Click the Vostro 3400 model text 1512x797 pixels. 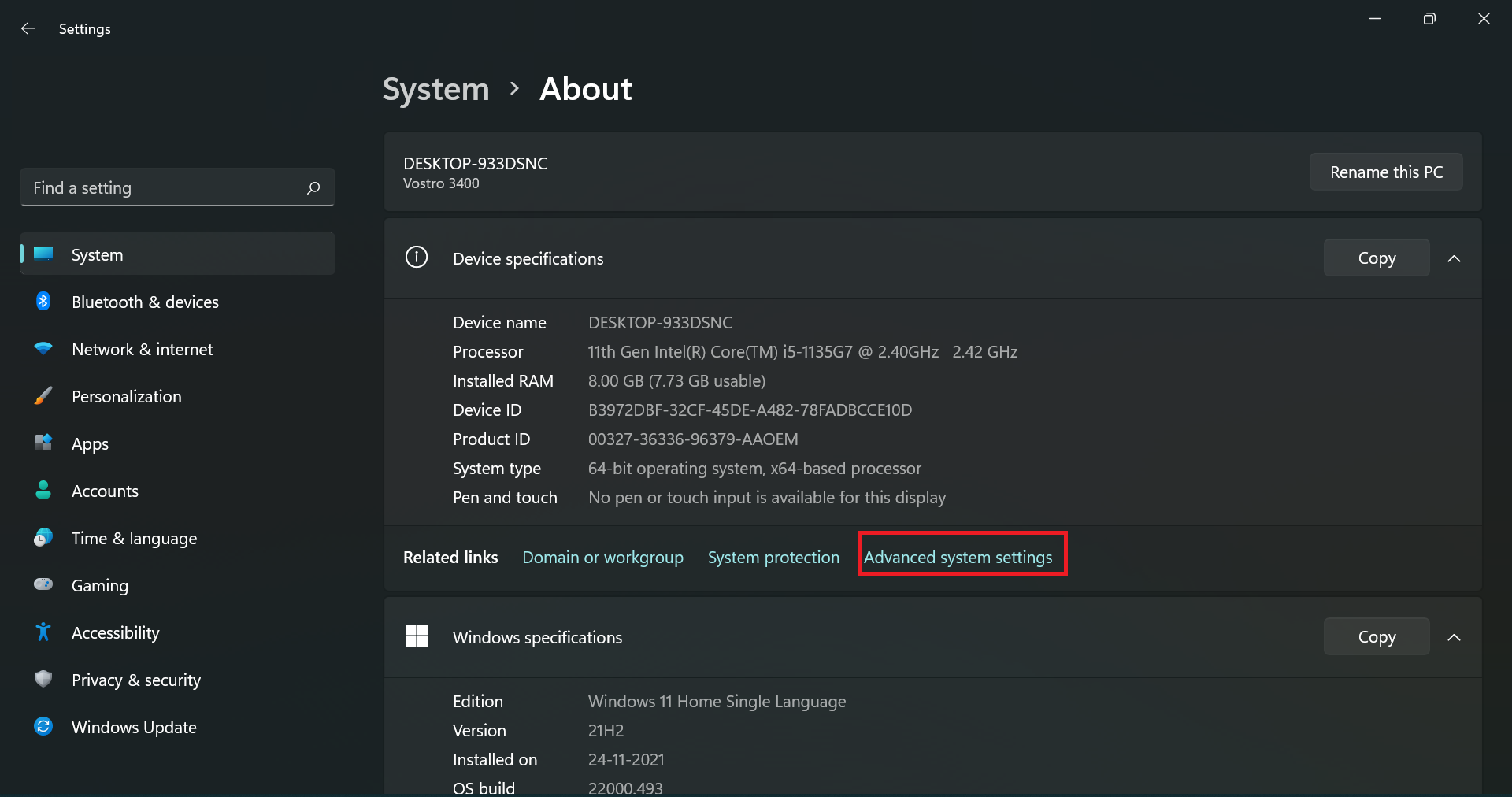[x=441, y=183]
